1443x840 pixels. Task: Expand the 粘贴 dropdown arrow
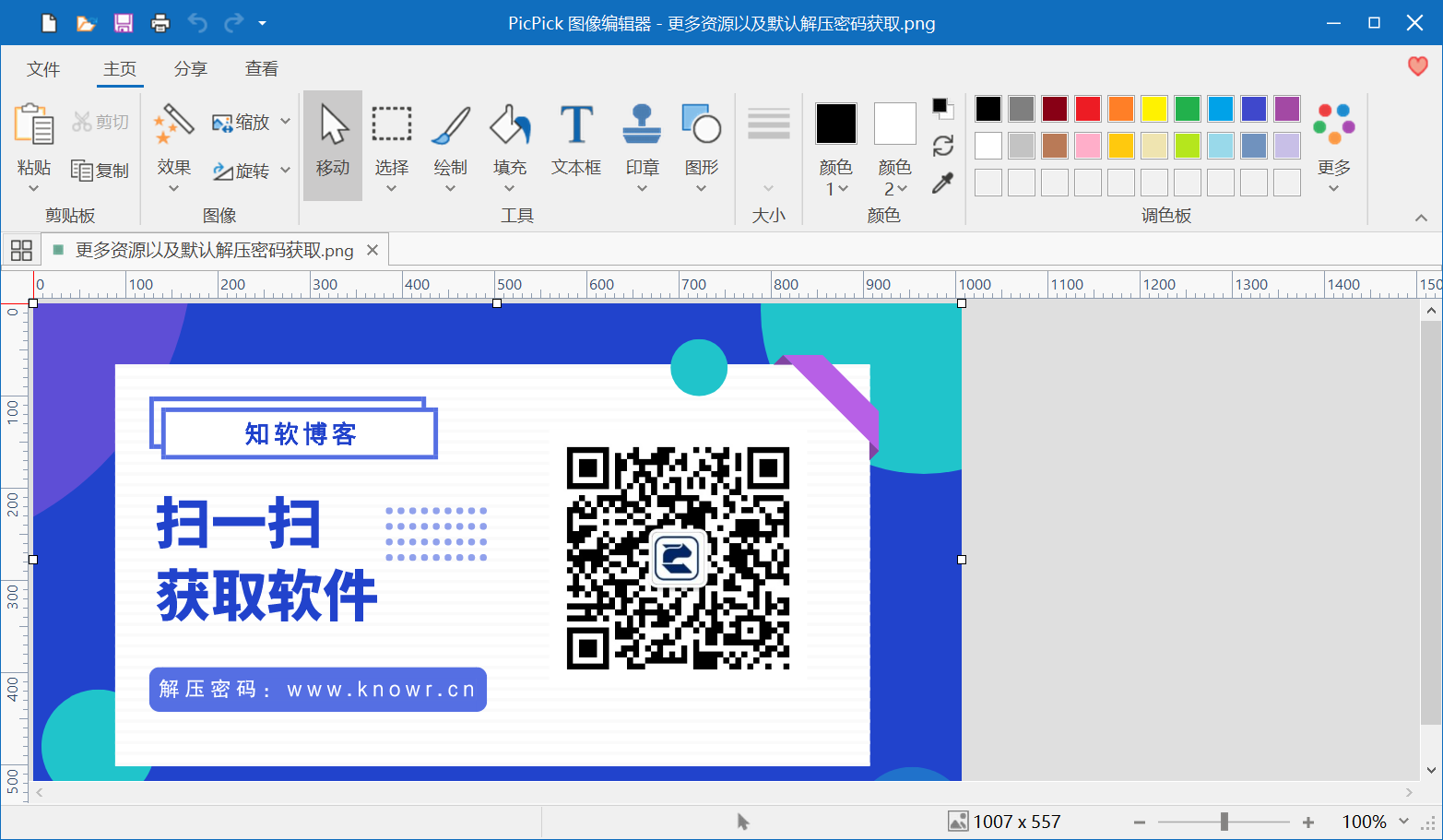pyautogui.click(x=34, y=188)
